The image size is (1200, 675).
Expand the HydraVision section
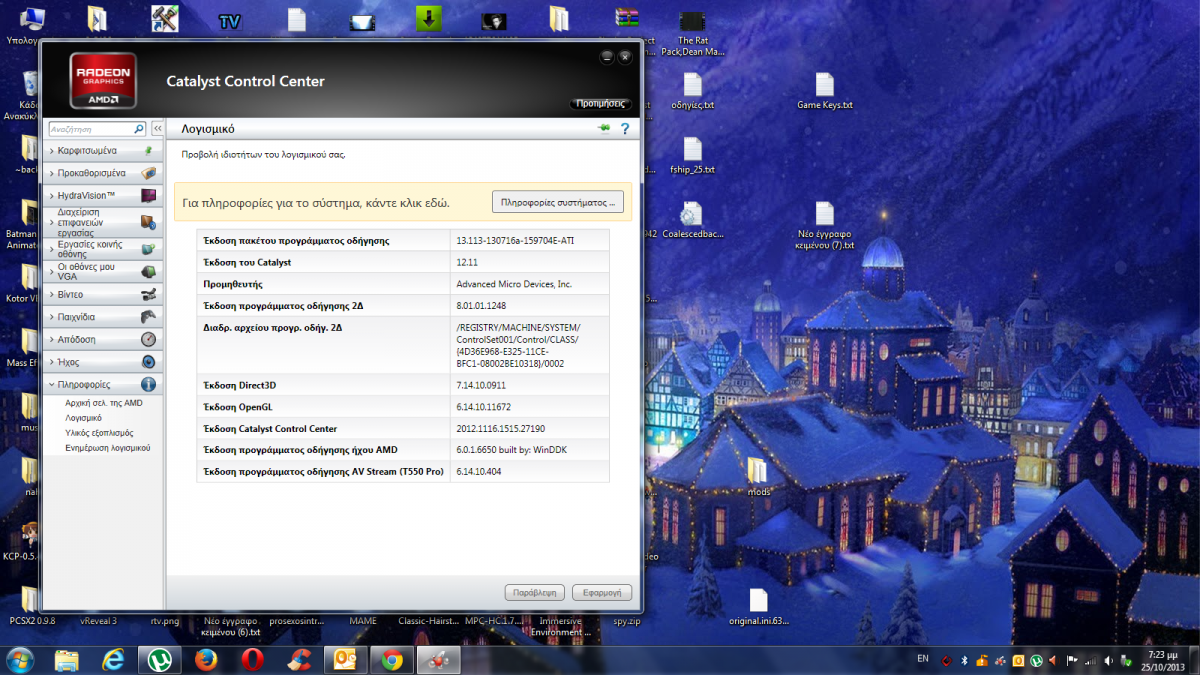point(104,195)
